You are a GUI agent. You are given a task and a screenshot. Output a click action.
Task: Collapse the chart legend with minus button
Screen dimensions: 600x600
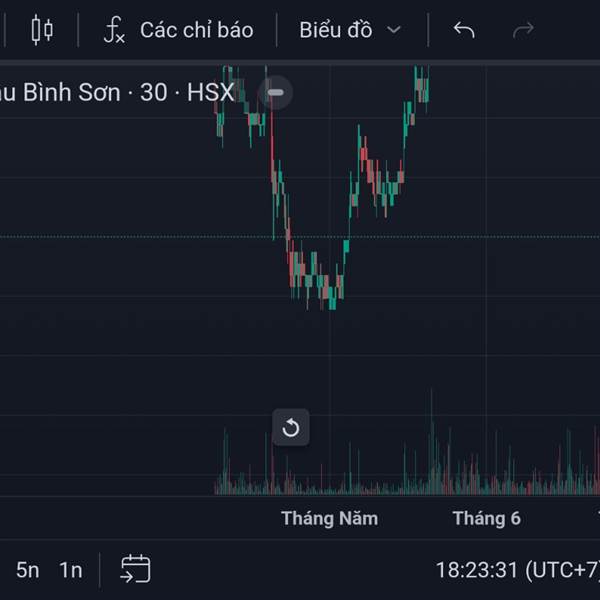[x=276, y=93]
